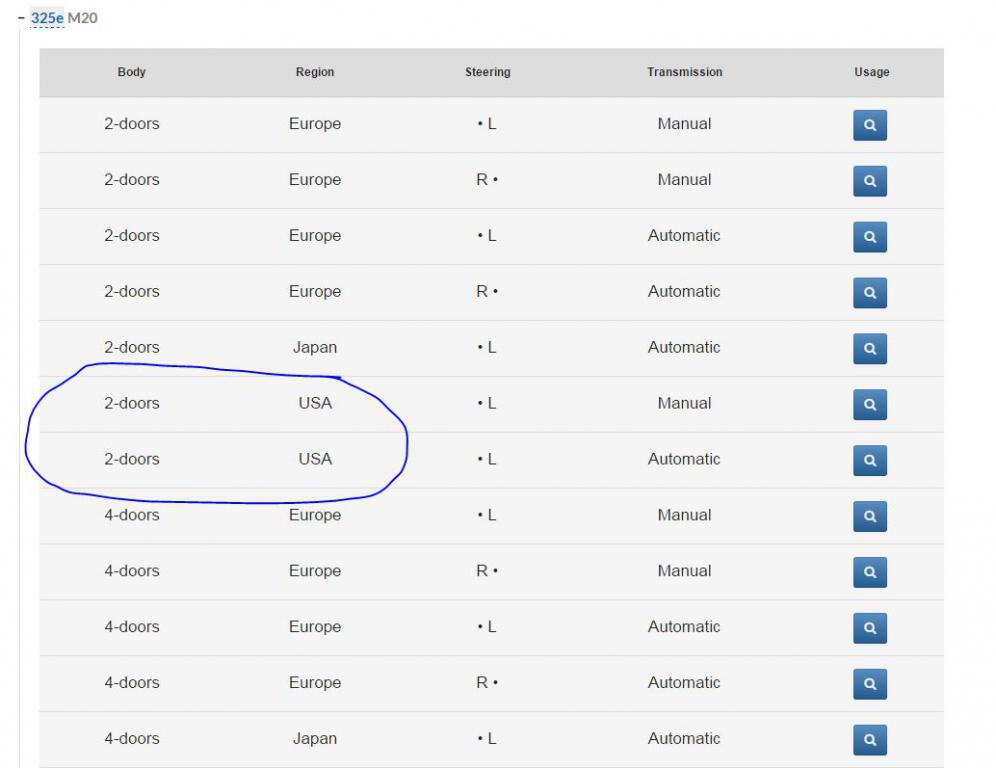Click search icon for 4-doors Europe right-steering Automatic
This screenshot has height=768, width=996.
pos(869,684)
